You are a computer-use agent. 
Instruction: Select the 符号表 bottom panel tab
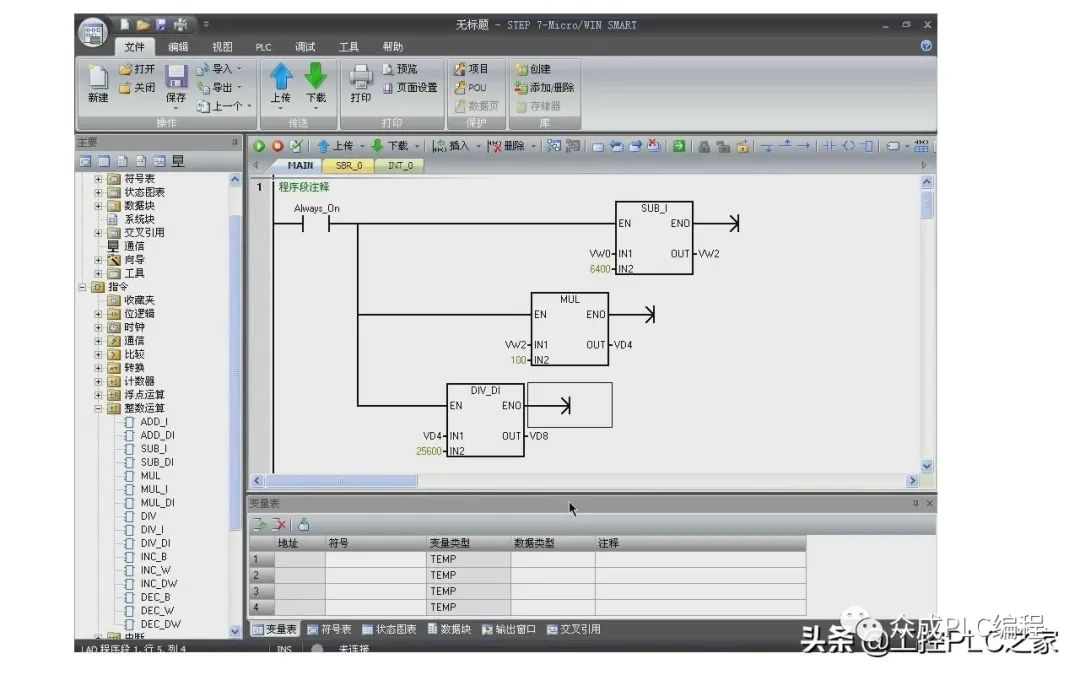[x=329, y=630]
